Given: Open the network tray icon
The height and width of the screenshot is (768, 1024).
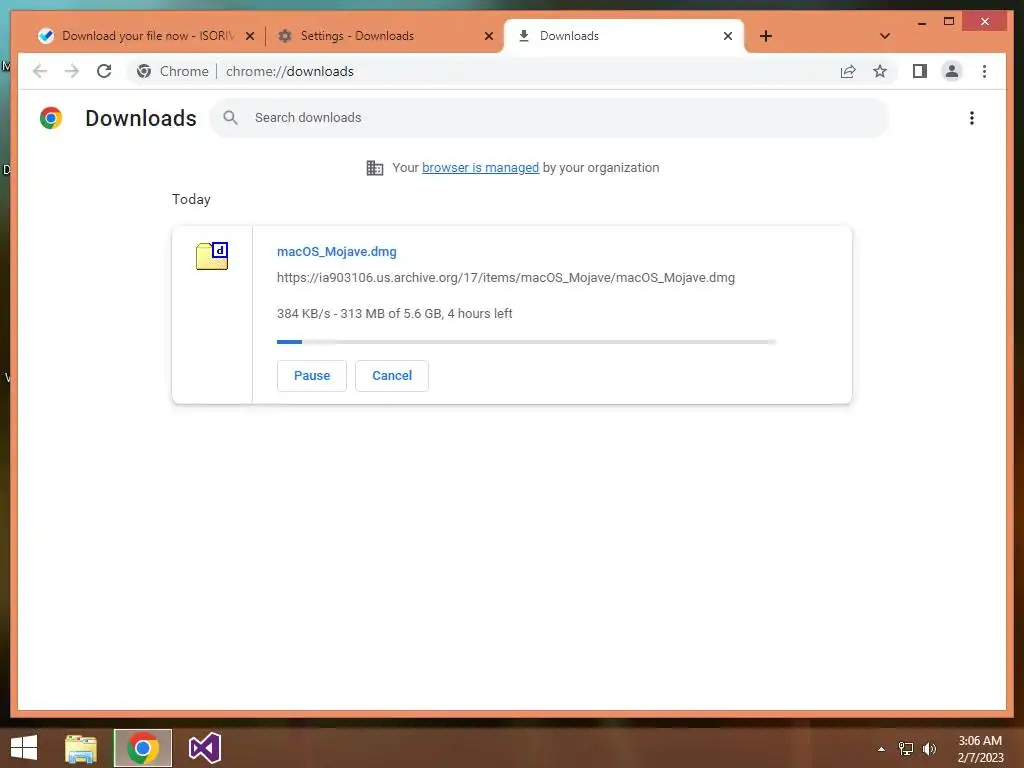Looking at the screenshot, I should (x=906, y=749).
